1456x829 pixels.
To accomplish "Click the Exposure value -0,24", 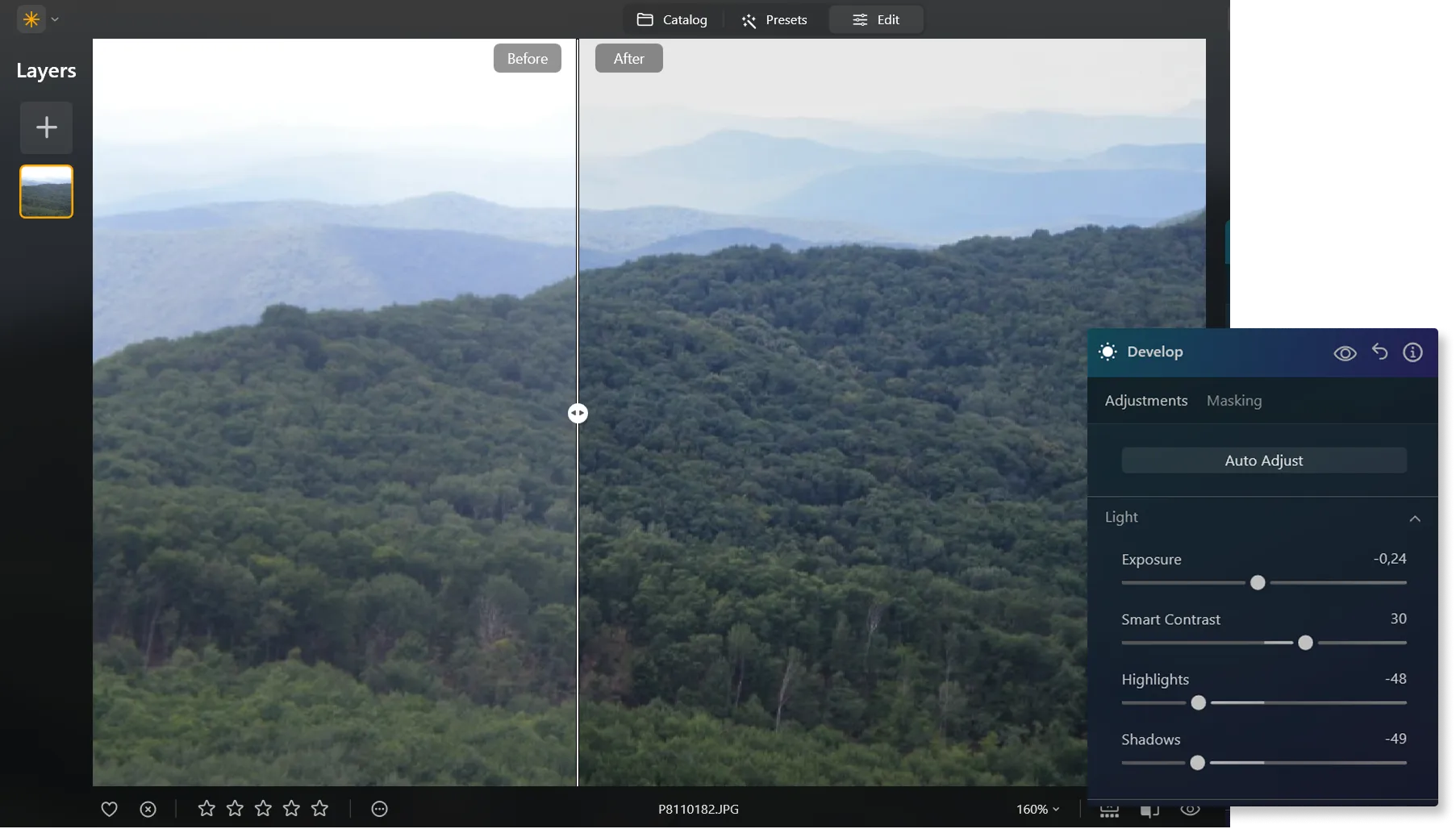I will pos(1390,559).
